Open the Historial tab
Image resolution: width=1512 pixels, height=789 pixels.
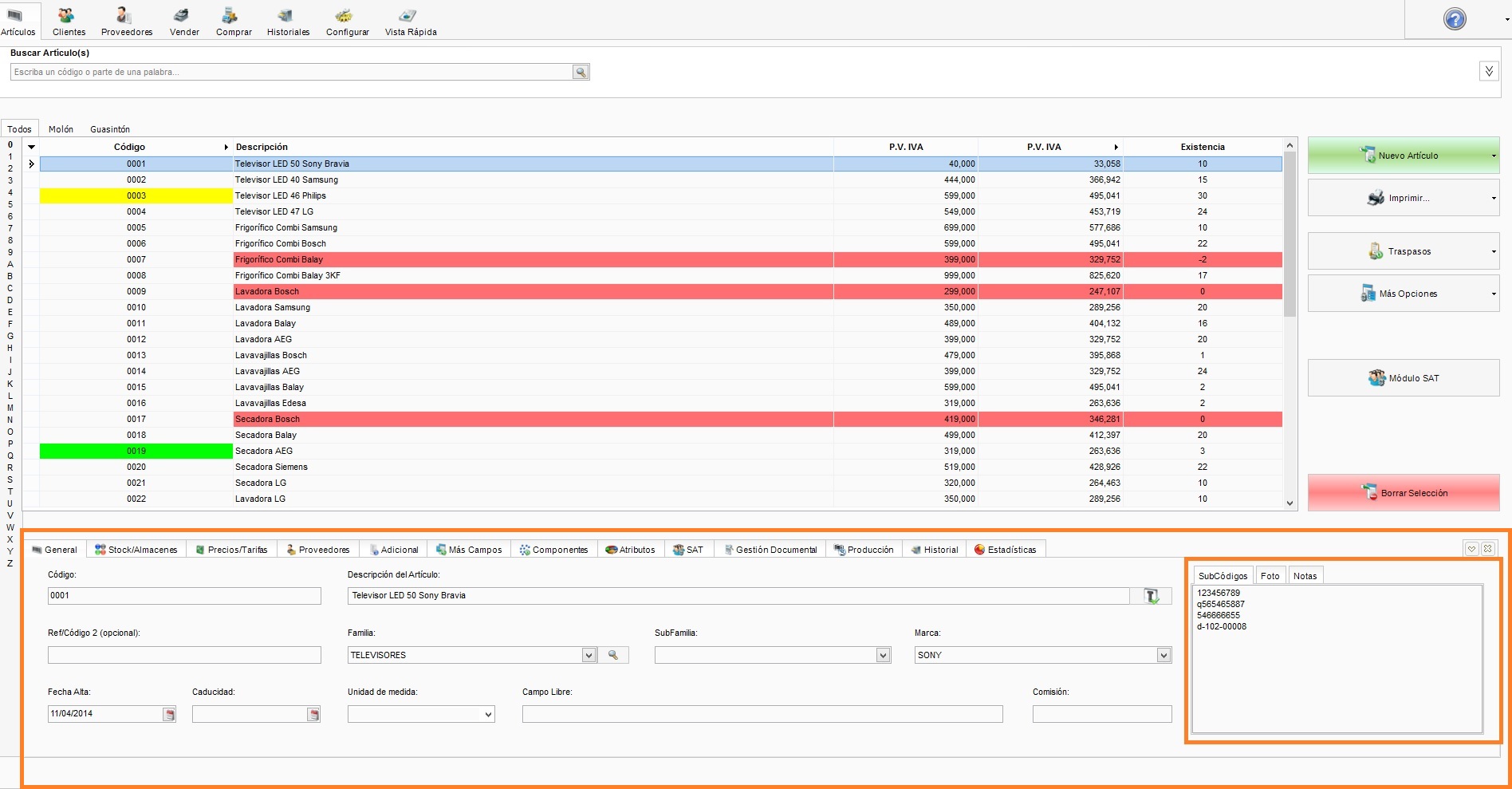pyautogui.click(x=935, y=550)
